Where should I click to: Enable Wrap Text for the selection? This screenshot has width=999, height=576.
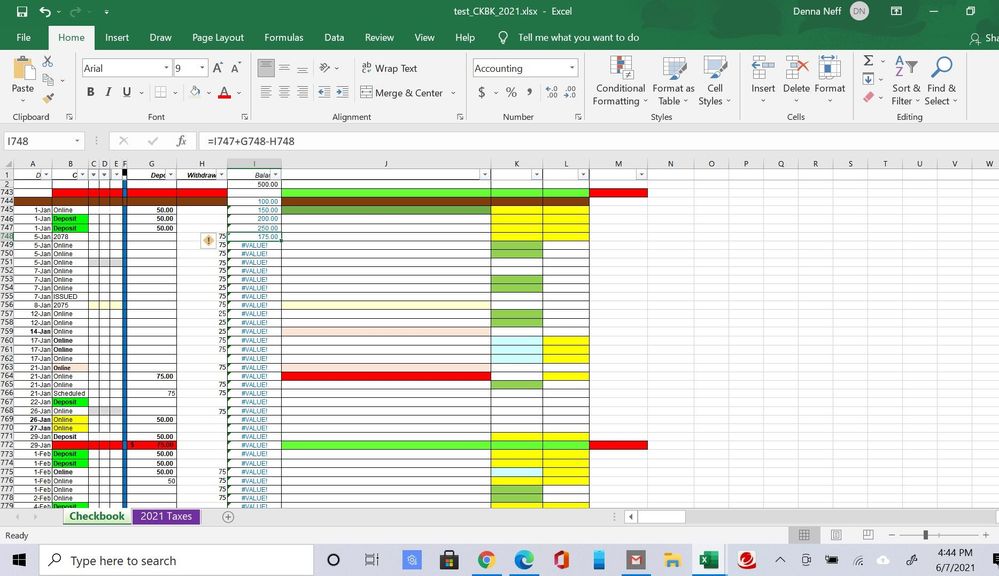(389, 68)
